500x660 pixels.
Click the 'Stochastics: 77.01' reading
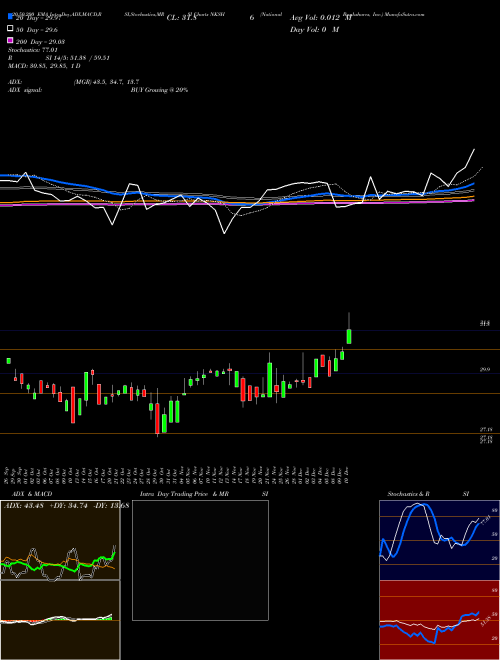pyautogui.click(x=33, y=50)
